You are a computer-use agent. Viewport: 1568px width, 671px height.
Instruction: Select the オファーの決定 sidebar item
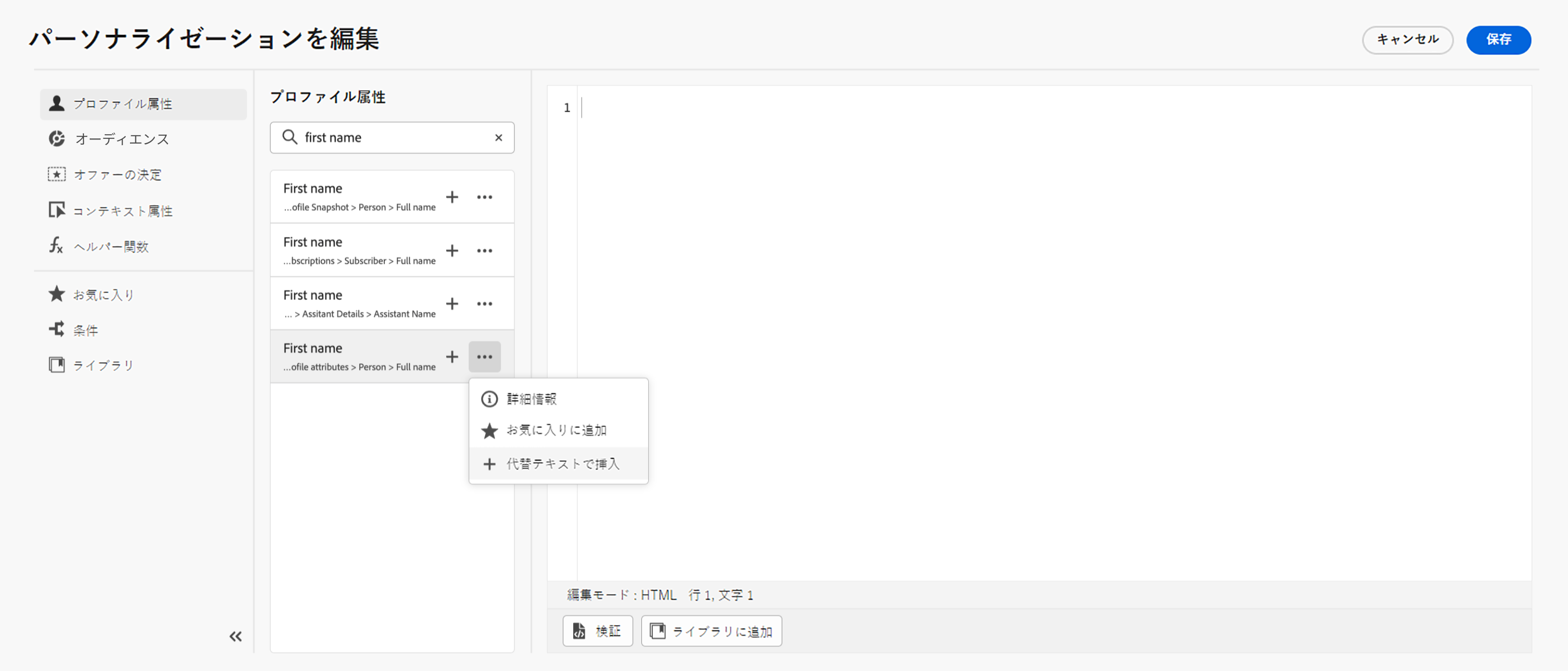(117, 175)
